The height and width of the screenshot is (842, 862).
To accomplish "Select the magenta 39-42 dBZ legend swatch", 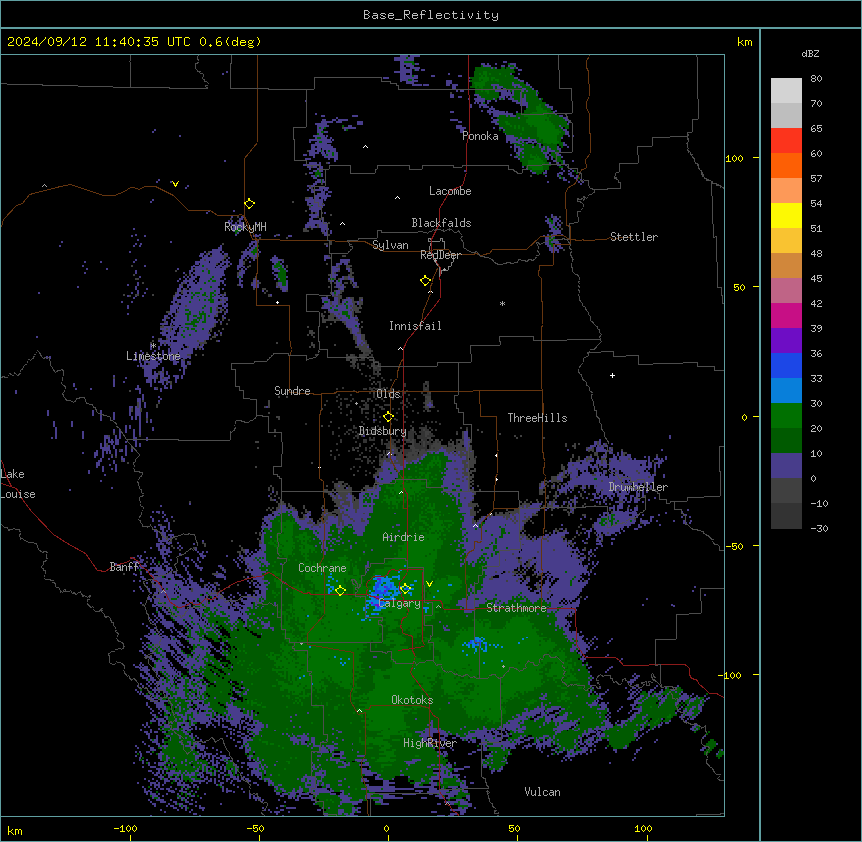I will pos(786,315).
